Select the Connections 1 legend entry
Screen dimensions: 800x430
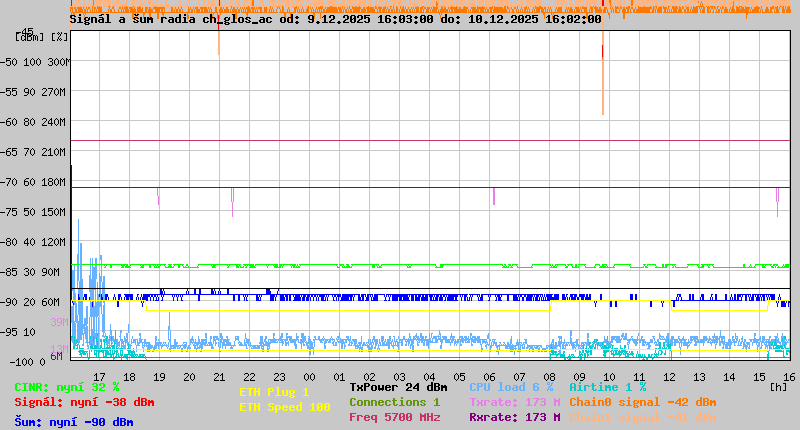pos(394,402)
